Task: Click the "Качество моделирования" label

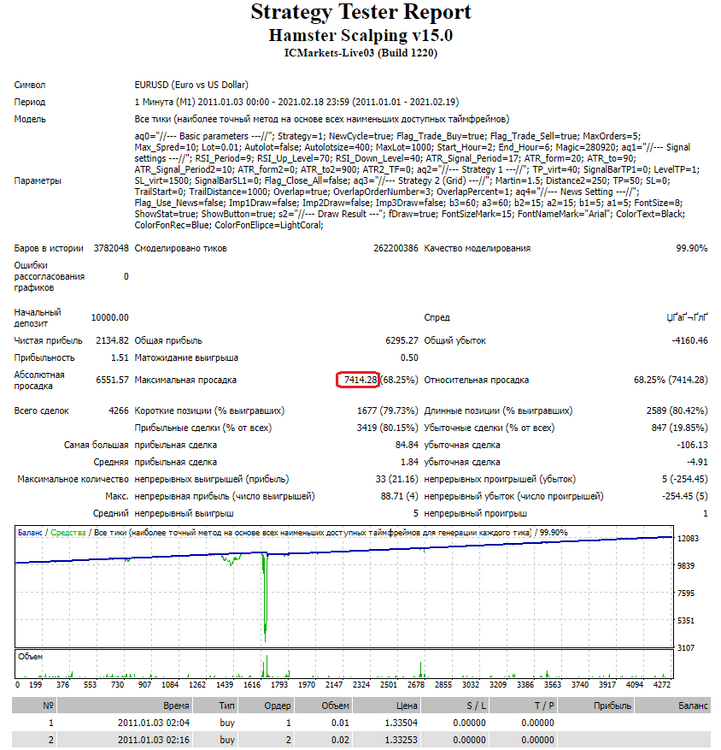Action: click(x=477, y=248)
